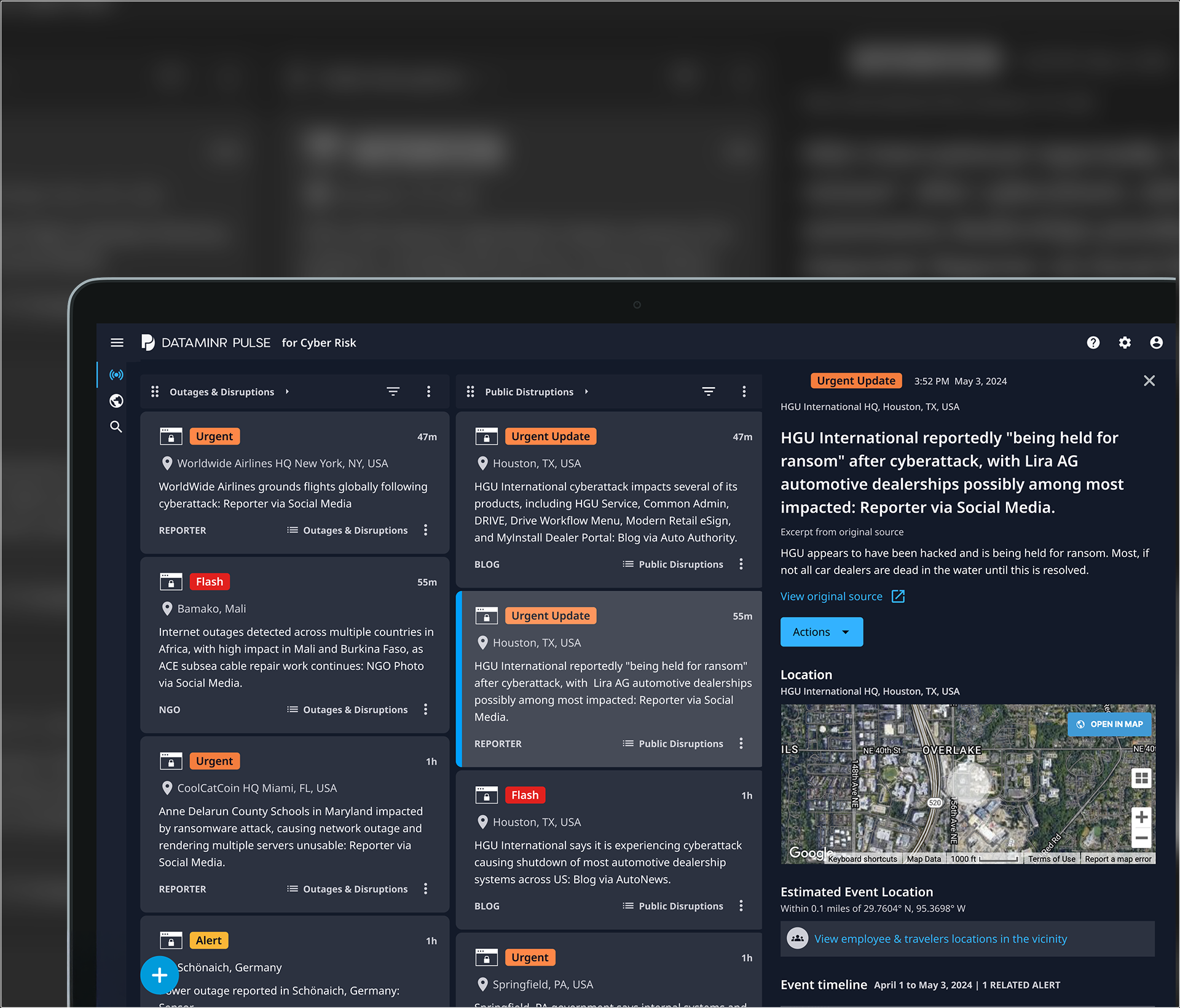Open more options for Outages & Disruptions column
Screen dimensions: 1180x1008
[429, 392]
